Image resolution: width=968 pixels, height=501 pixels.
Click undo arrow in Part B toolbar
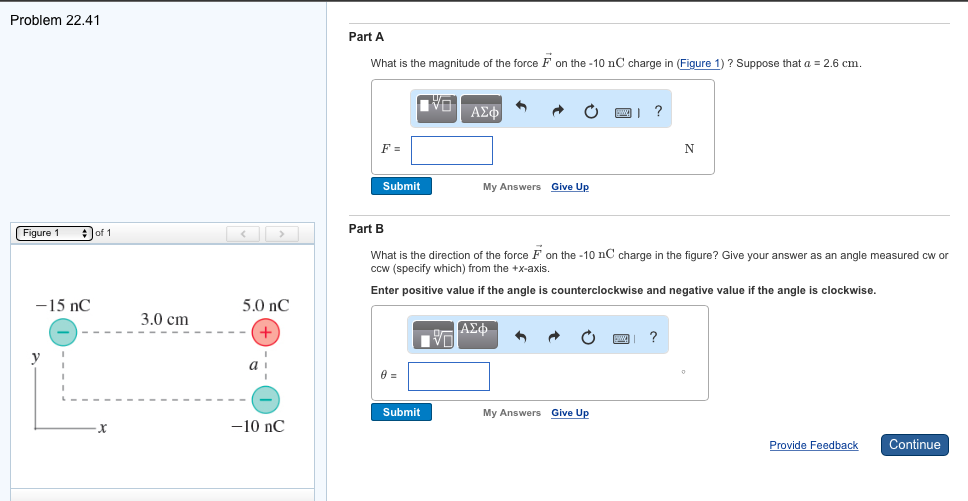point(520,337)
